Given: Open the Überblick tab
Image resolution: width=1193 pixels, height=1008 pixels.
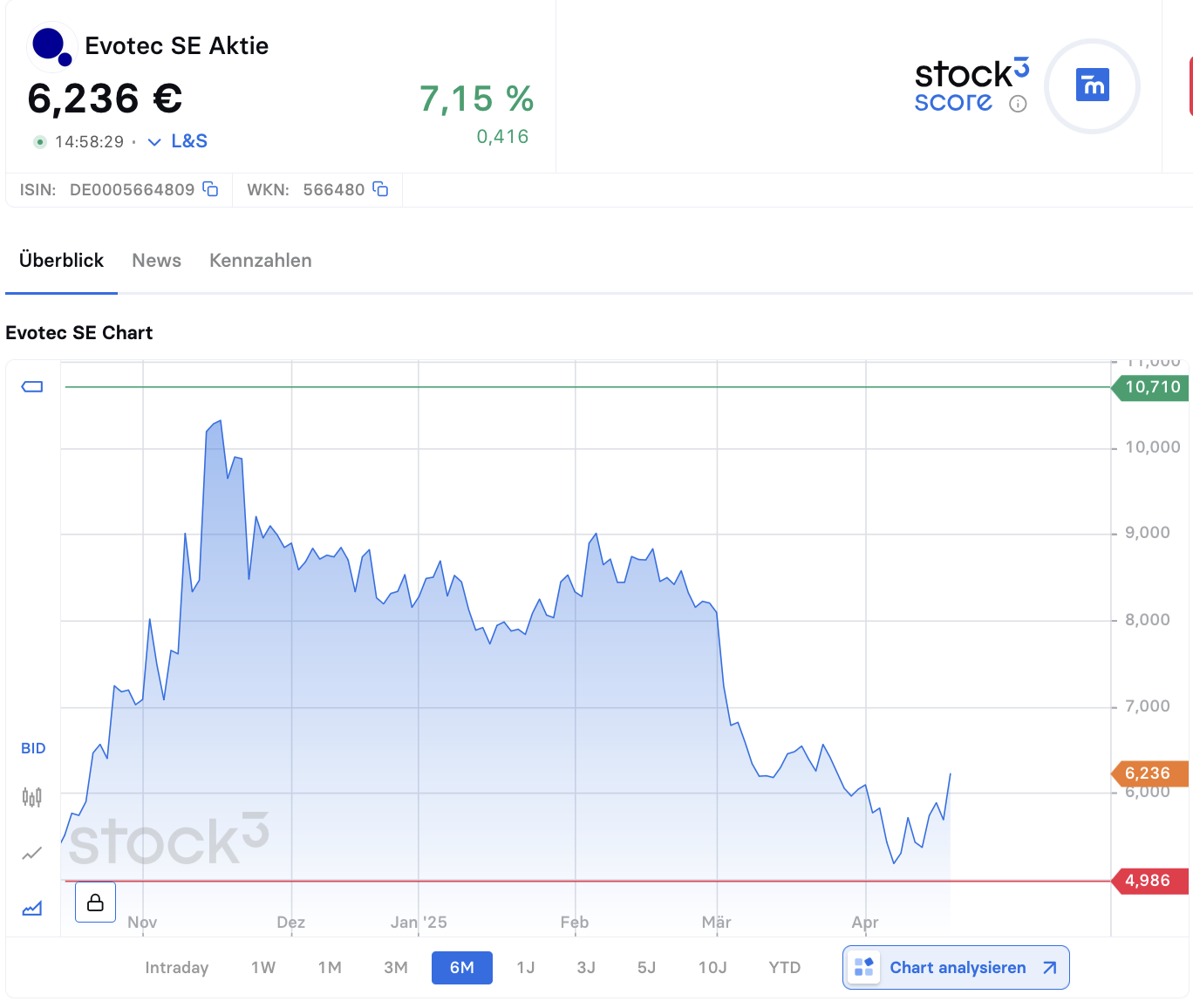Looking at the screenshot, I should tap(61, 260).
